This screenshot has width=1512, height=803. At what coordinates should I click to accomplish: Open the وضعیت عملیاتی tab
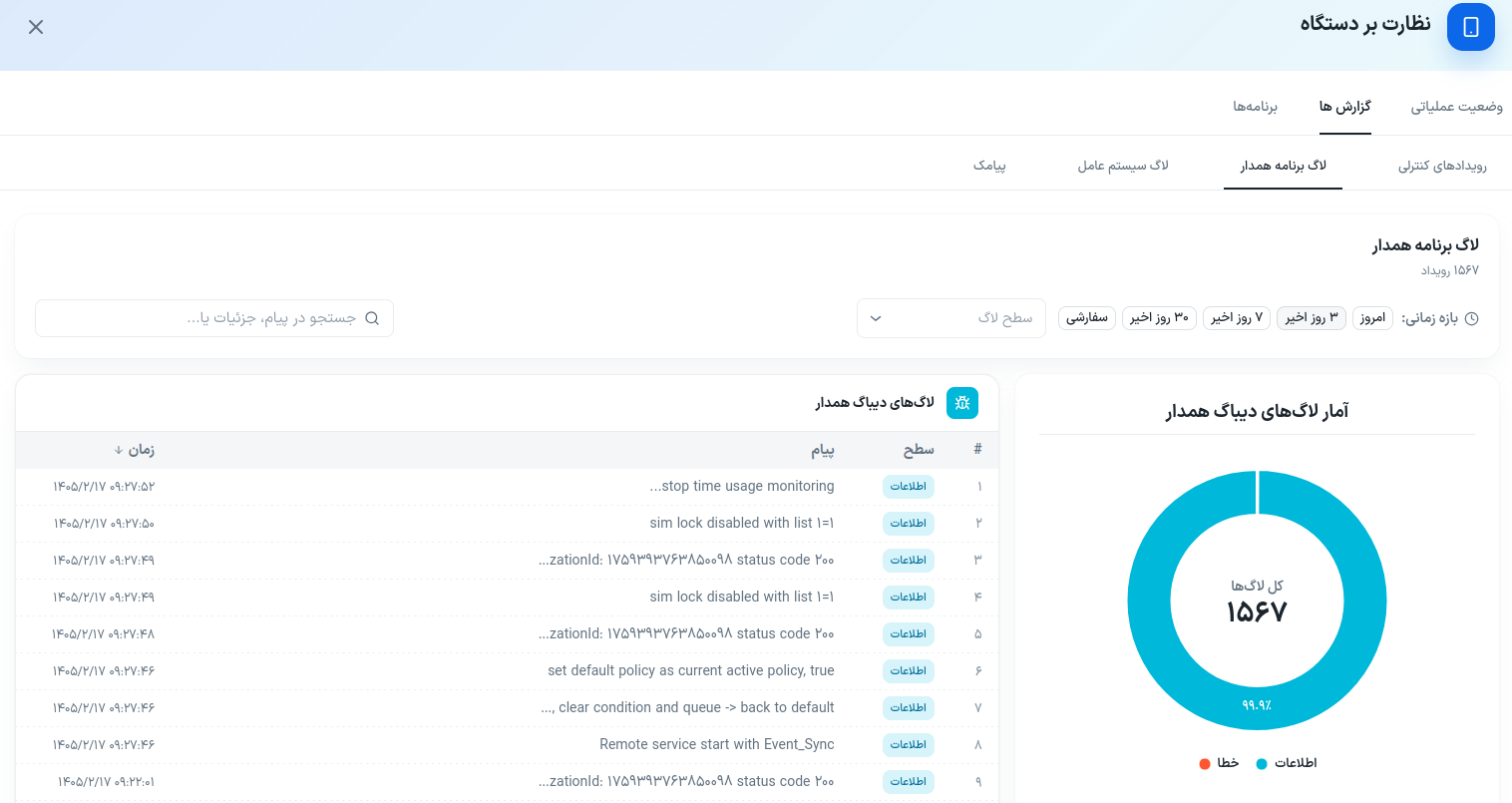tap(1456, 107)
